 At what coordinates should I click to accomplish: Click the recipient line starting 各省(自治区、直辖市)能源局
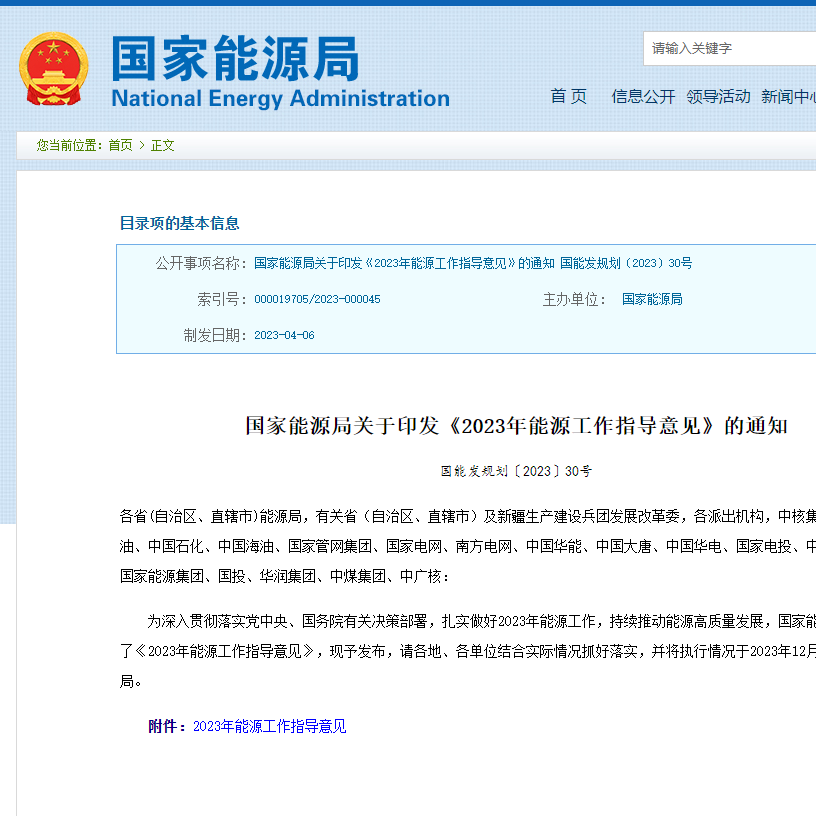point(468,516)
